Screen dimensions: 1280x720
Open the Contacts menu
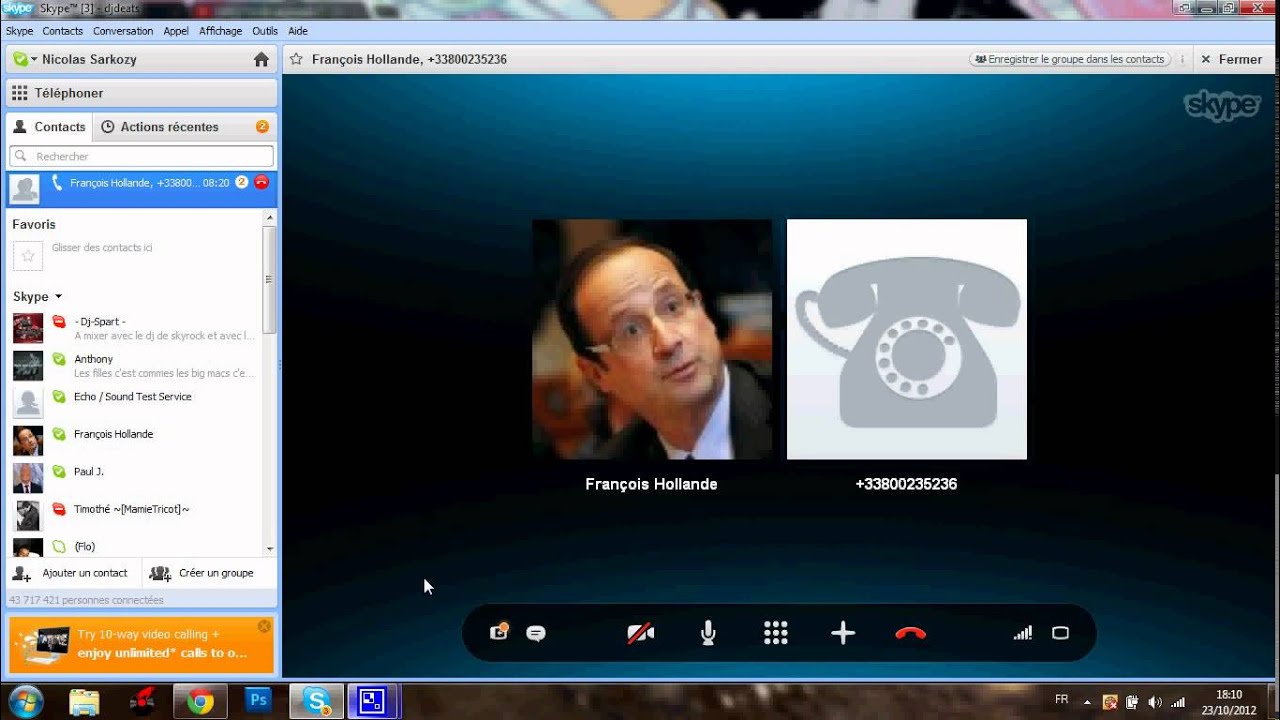tap(63, 31)
